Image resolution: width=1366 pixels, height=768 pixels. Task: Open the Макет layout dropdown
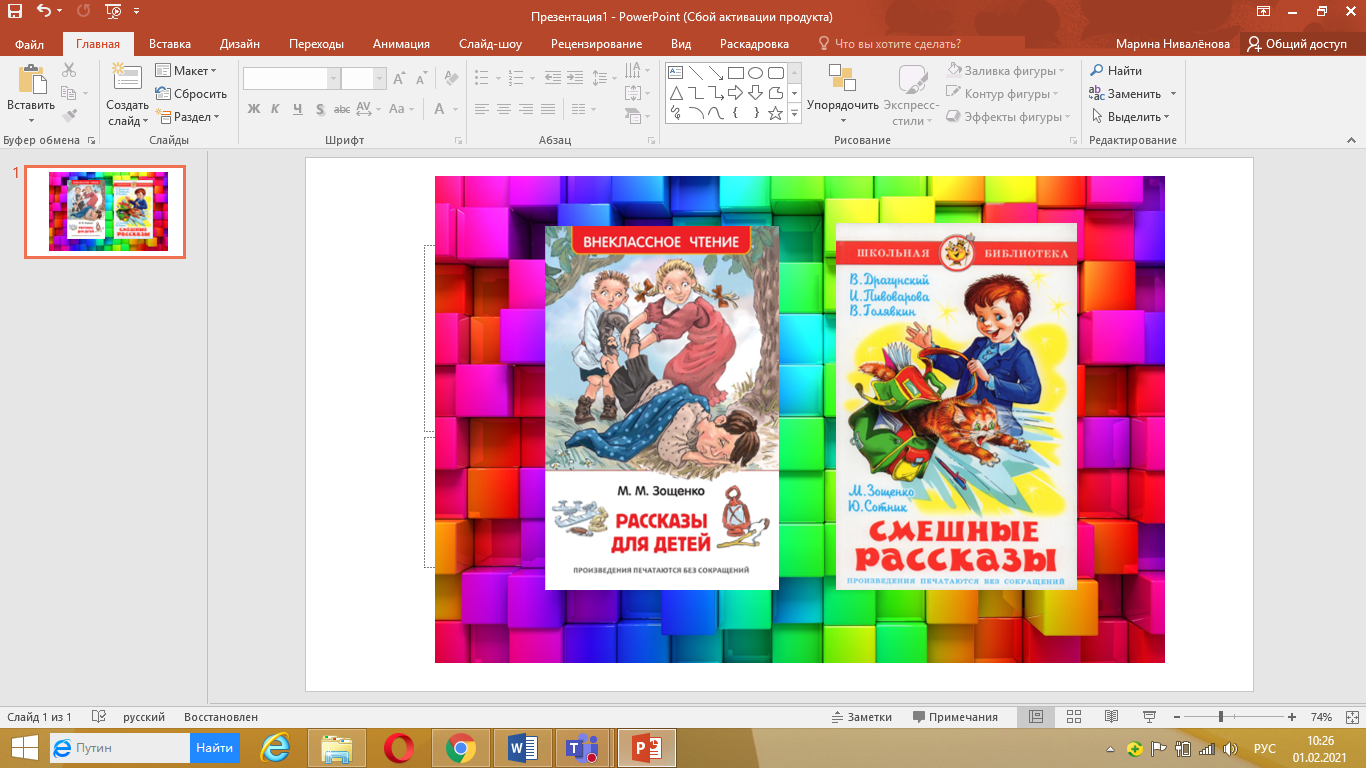pos(186,71)
